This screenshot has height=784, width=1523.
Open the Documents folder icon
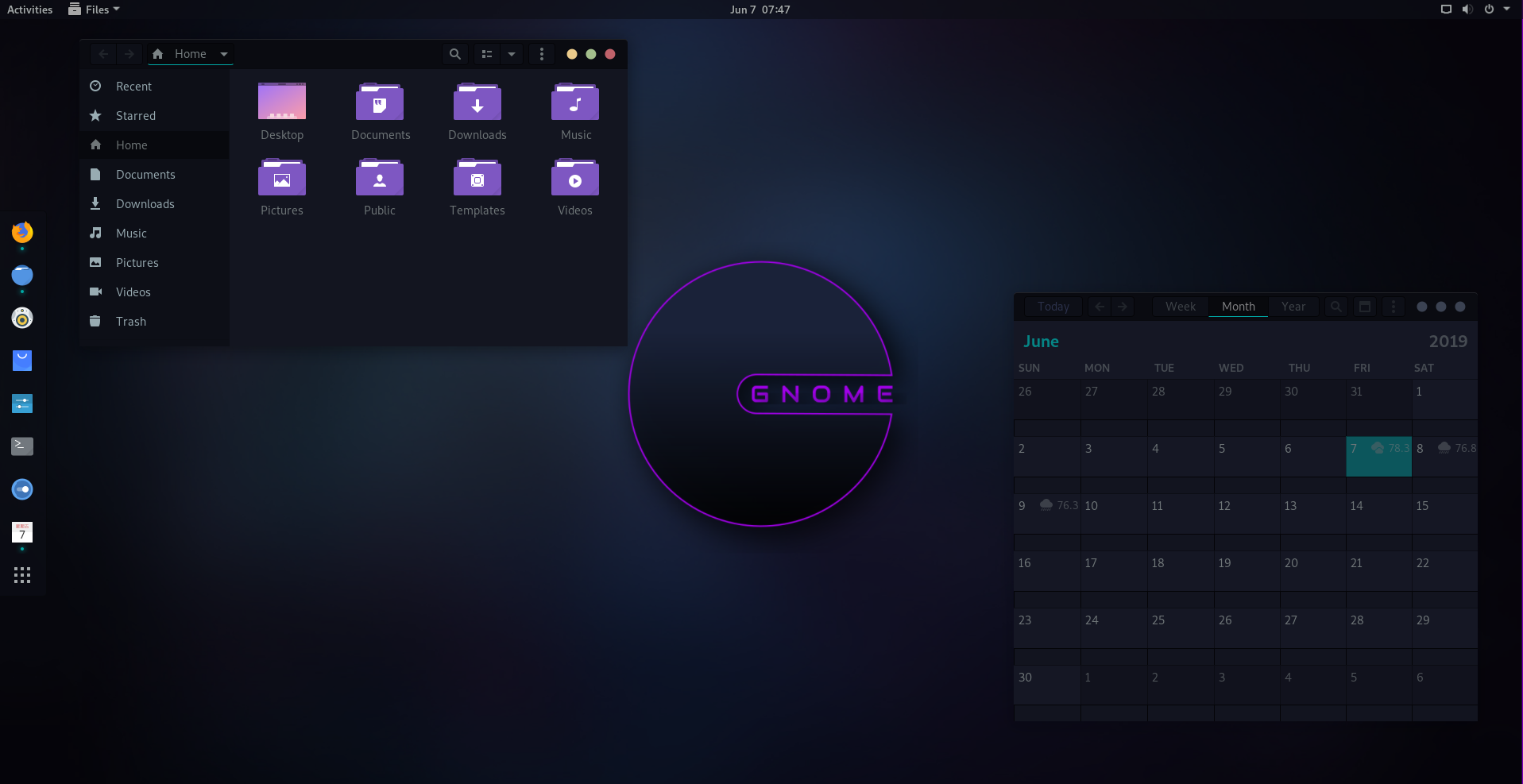(380, 102)
